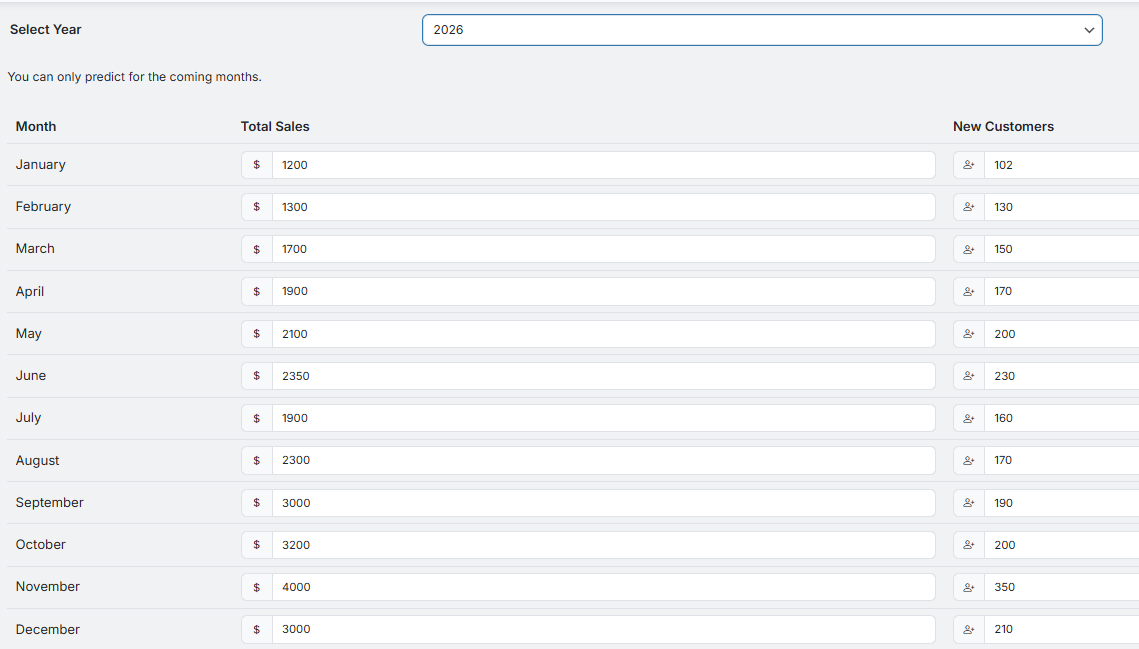Click the chevron arrow of year selector
This screenshot has height=649, width=1139.
1089,30
